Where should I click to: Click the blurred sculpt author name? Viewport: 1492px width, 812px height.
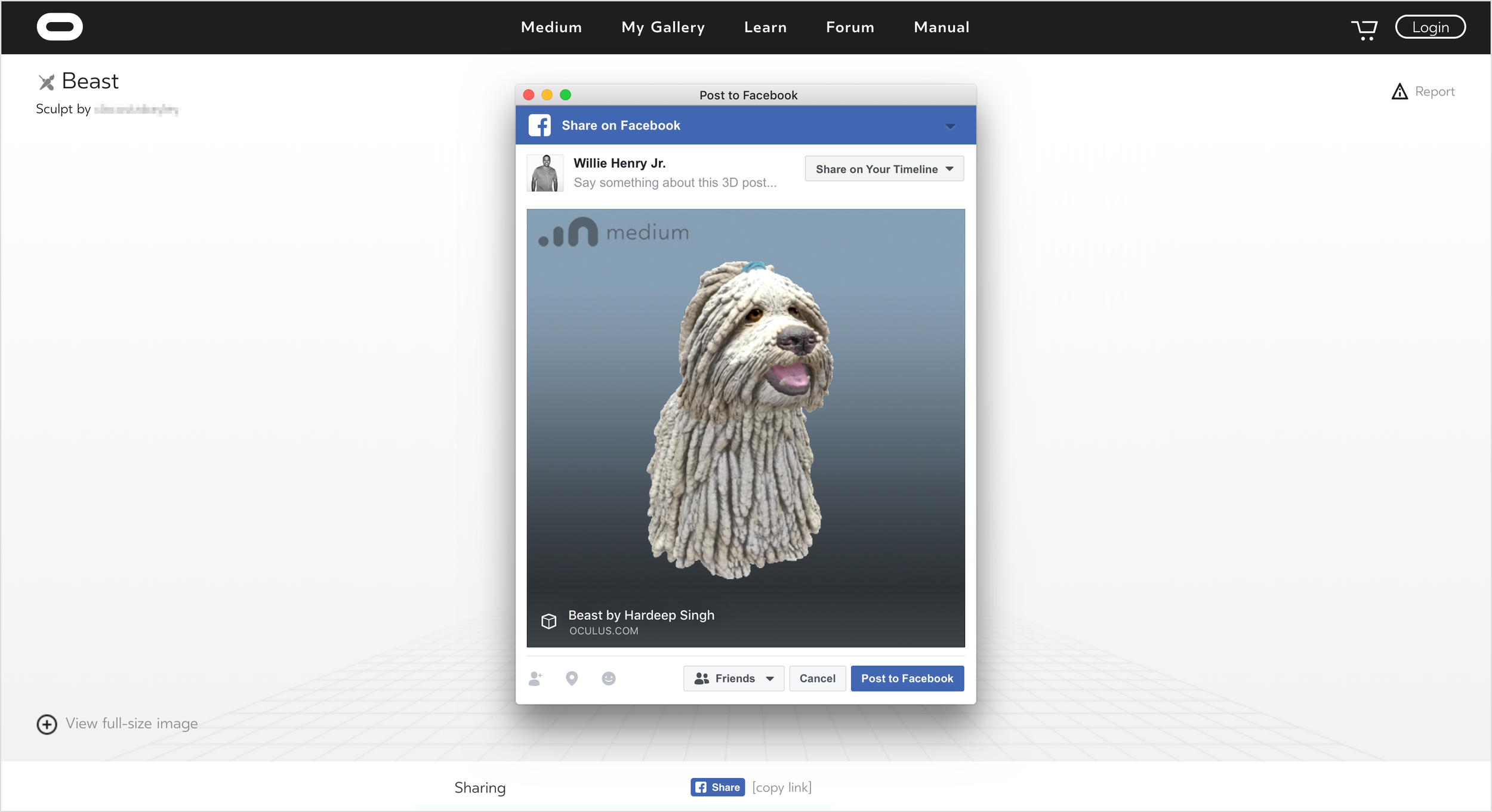[136, 109]
